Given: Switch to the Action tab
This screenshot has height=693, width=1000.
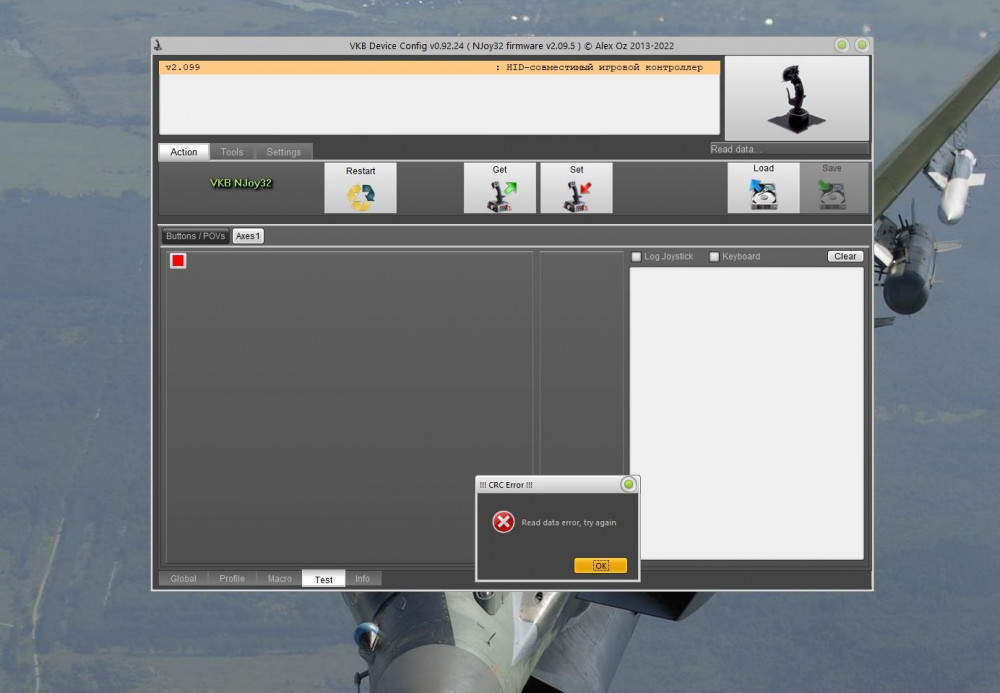Looking at the screenshot, I should [184, 152].
